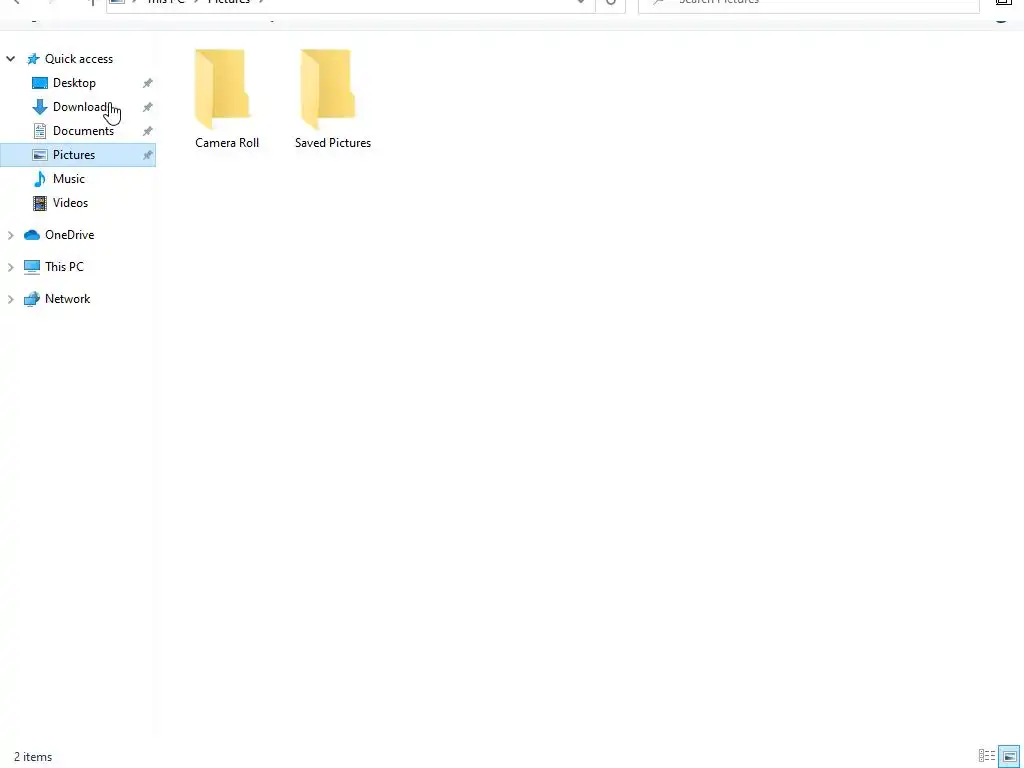The width and height of the screenshot is (1024, 768).
Task: Select the Quick access heading
Action: [x=78, y=59]
